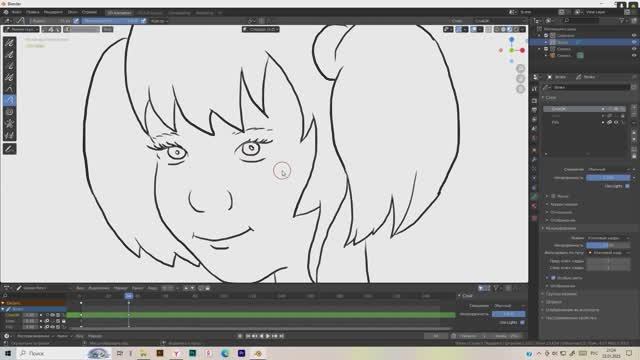The height and width of the screenshot is (360, 640).
Task: Open the sculpt mode selector dropdown
Action: click(22, 29)
